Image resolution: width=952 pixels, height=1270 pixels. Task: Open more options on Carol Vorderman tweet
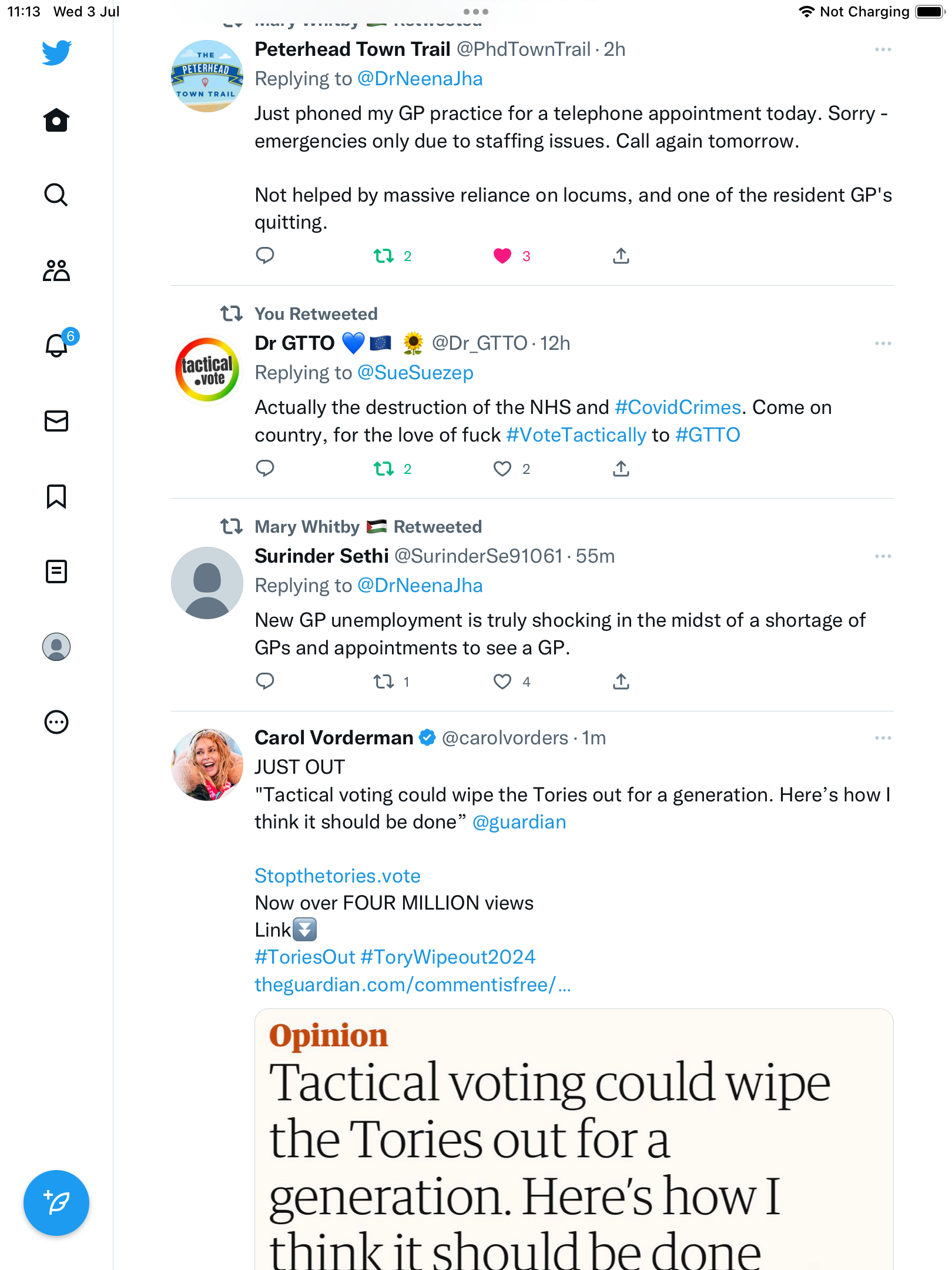point(883,738)
